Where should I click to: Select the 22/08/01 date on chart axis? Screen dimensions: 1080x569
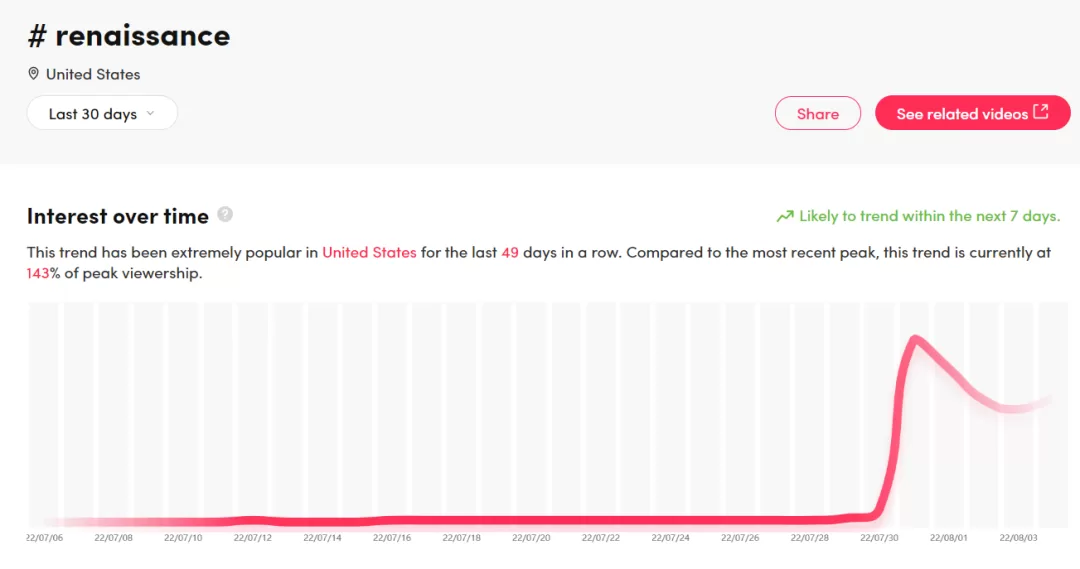click(x=948, y=537)
